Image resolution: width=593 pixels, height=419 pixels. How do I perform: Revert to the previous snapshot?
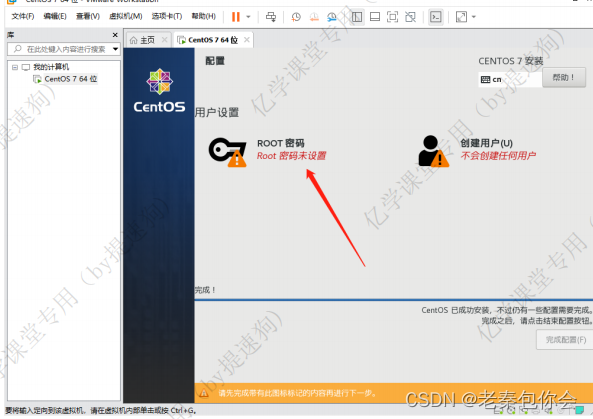coord(314,17)
